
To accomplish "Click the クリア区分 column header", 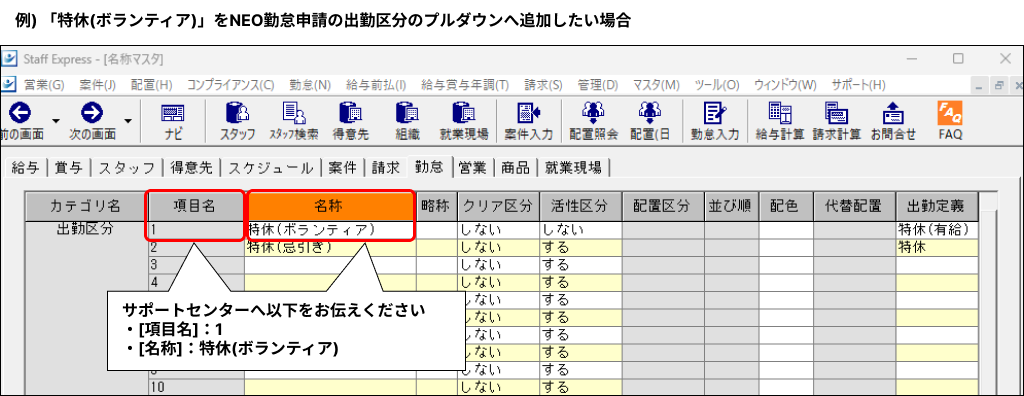I will tap(498, 206).
